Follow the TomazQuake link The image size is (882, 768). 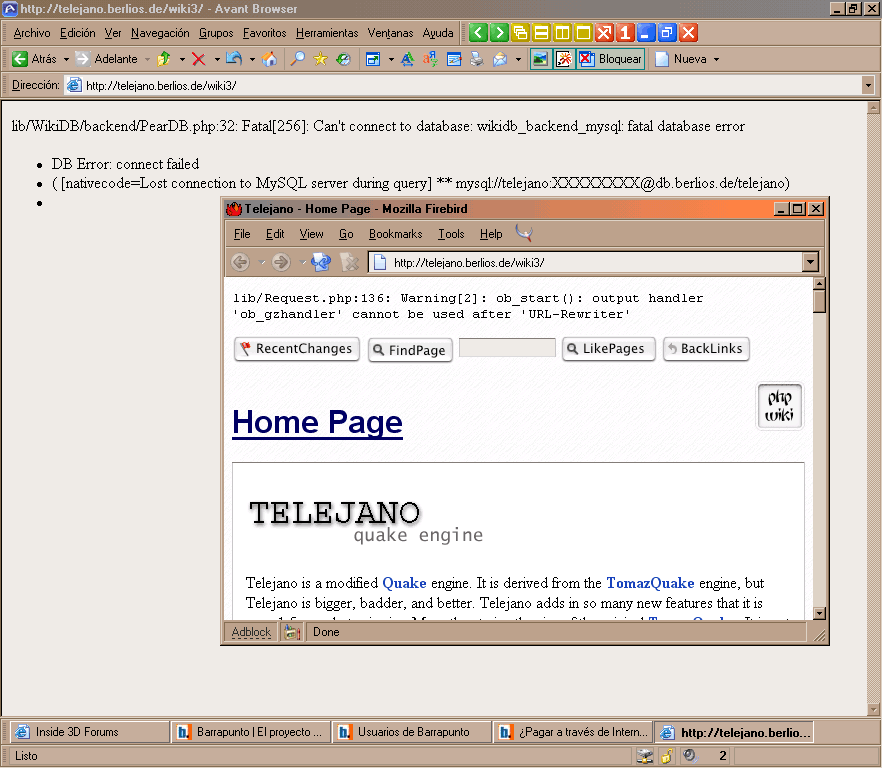[x=650, y=583]
